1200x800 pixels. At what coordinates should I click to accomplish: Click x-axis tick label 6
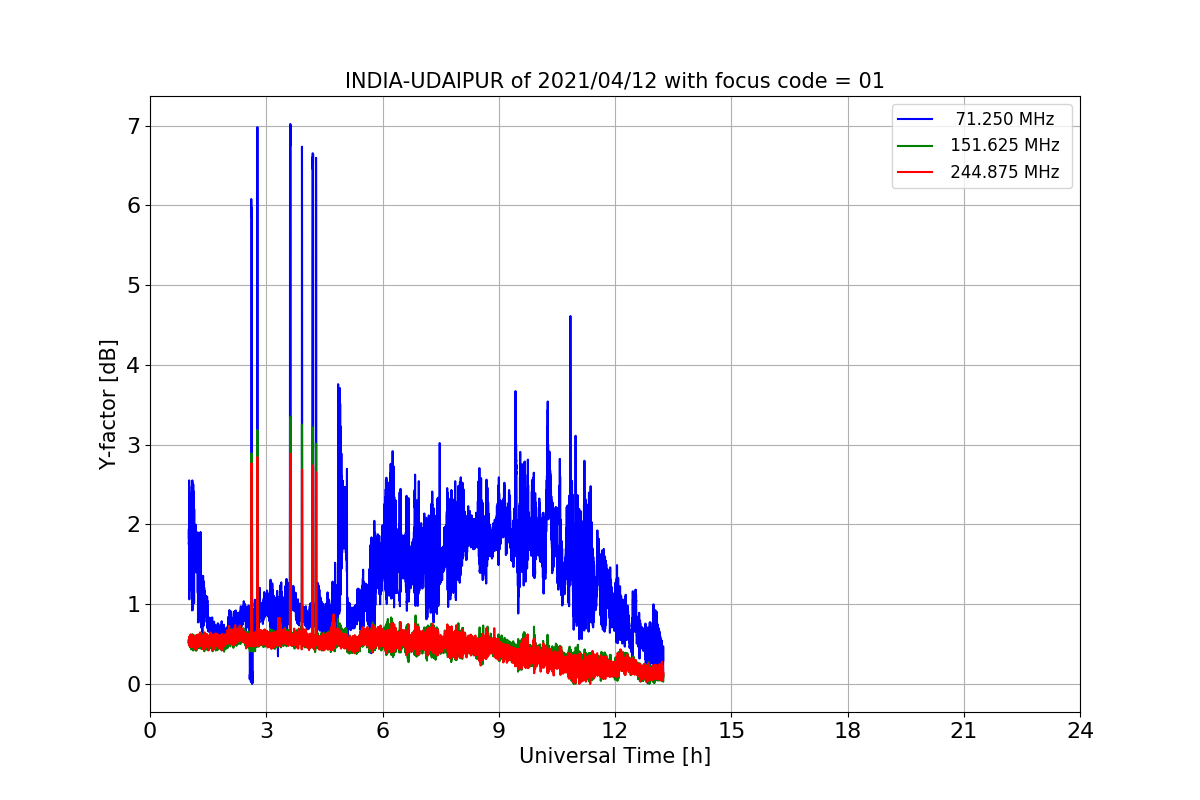click(383, 731)
